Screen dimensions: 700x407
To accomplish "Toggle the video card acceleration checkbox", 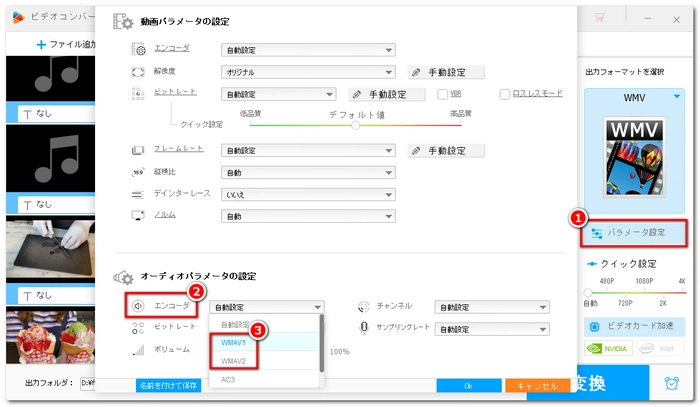I will pyautogui.click(x=596, y=326).
